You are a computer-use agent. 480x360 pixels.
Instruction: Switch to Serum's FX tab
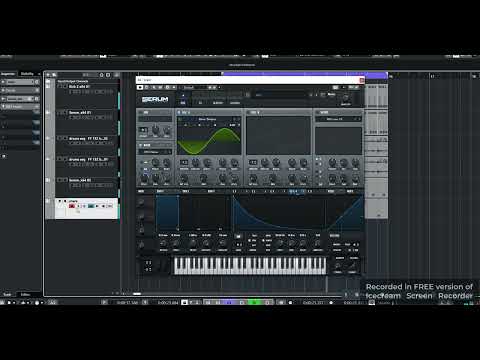(200, 103)
